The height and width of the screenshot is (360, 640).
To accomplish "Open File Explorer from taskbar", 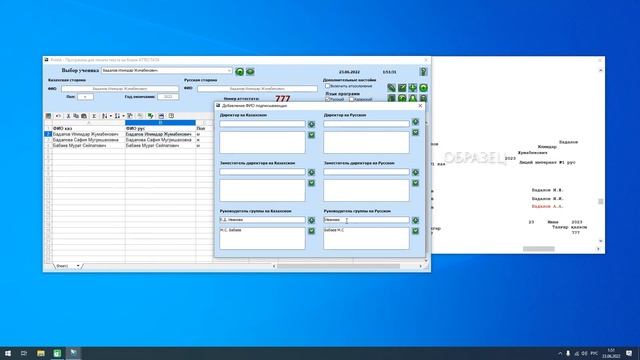I will pyautogui.click(x=41, y=353).
